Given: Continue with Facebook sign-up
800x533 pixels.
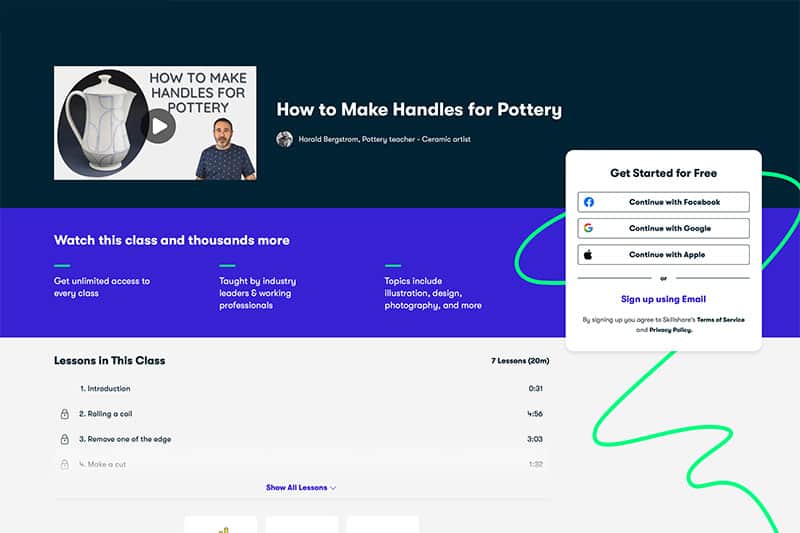Looking at the screenshot, I should tap(663, 202).
